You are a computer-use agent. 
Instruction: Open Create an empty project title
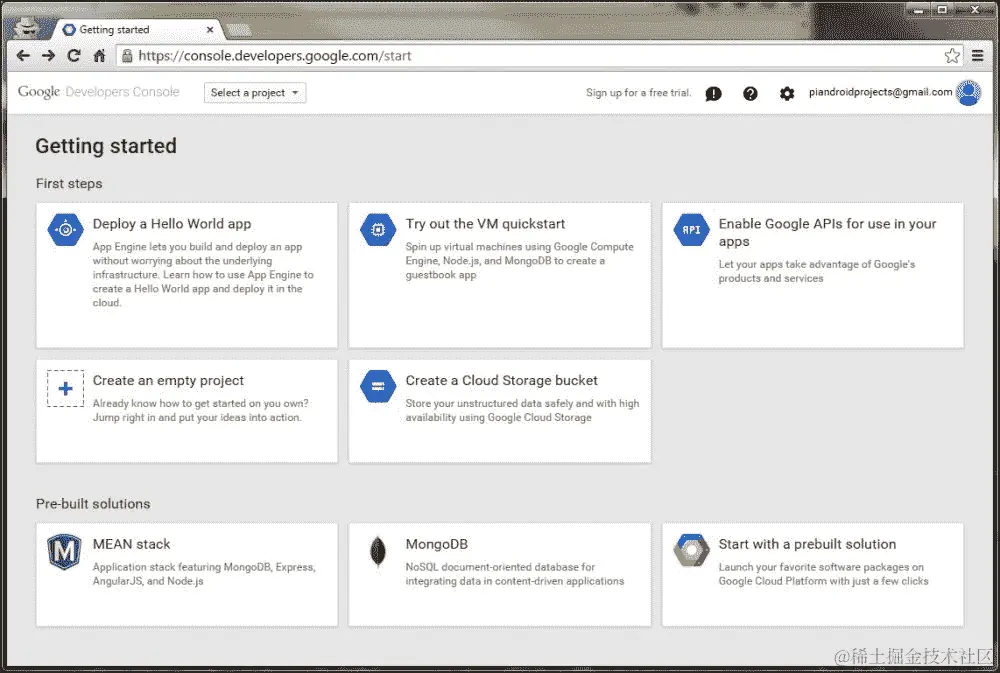tap(168, 380)
